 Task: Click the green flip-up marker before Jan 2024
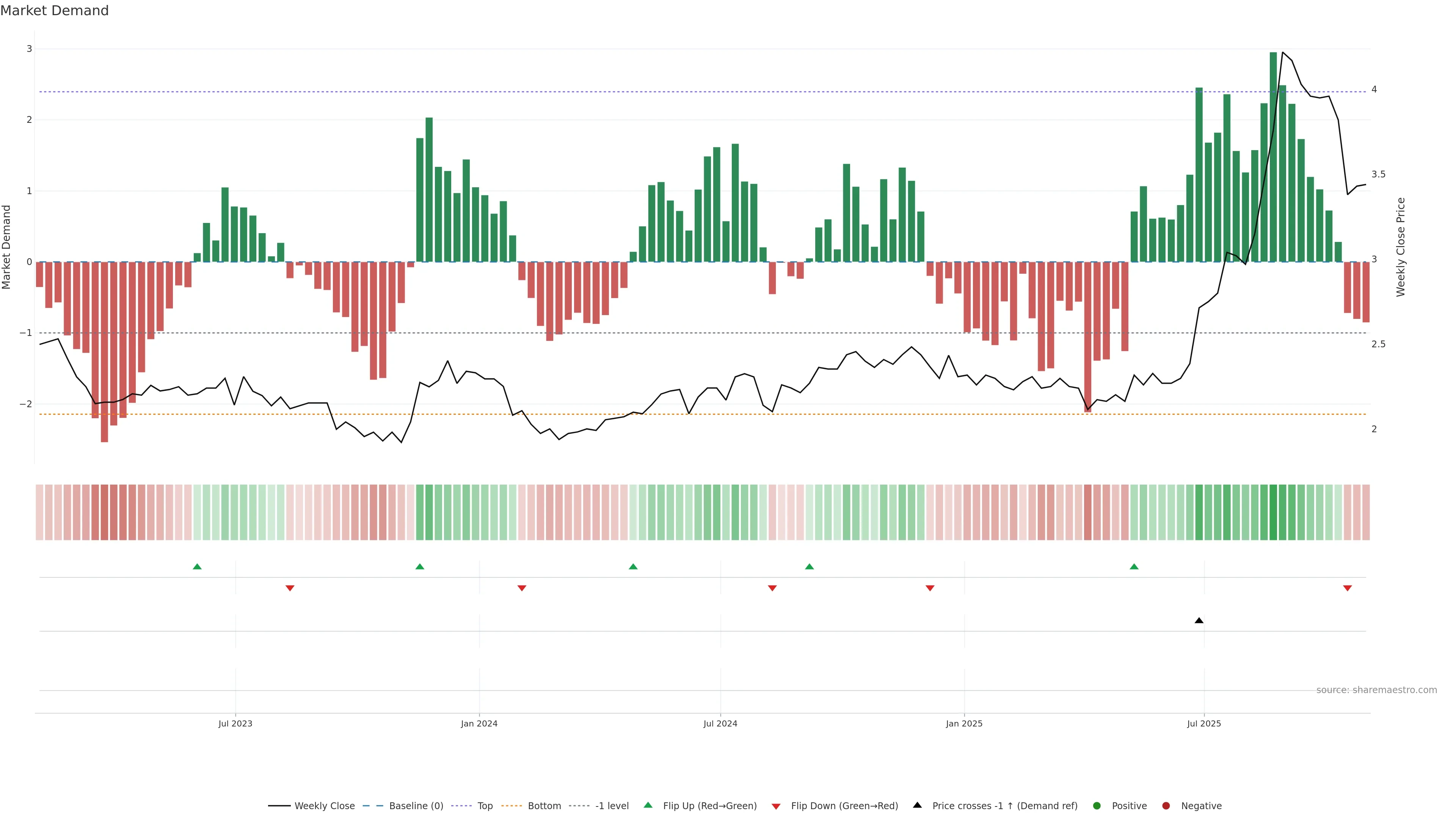point(419,566)
